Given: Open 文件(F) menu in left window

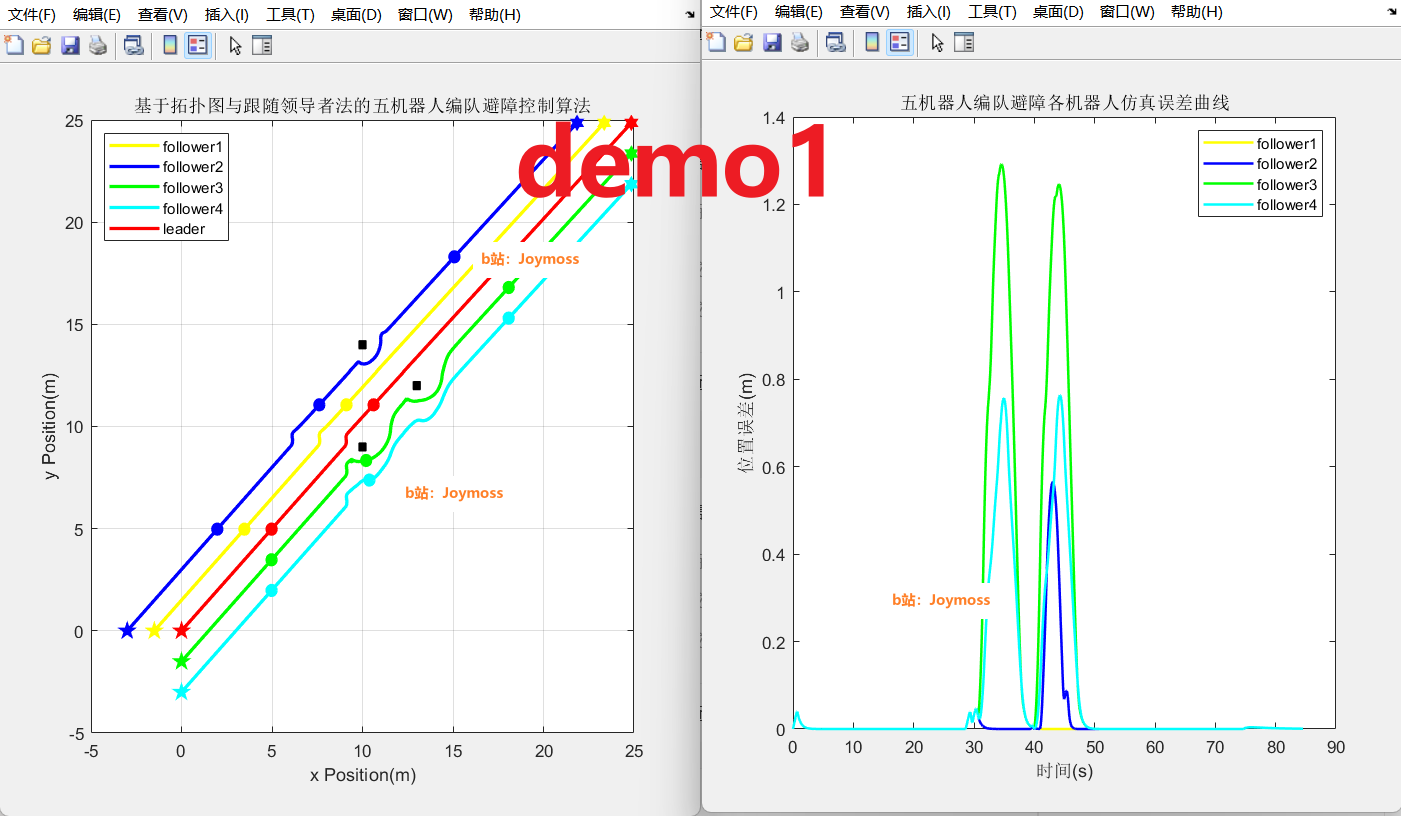Looking at the screenshot, I should [32, 15].
